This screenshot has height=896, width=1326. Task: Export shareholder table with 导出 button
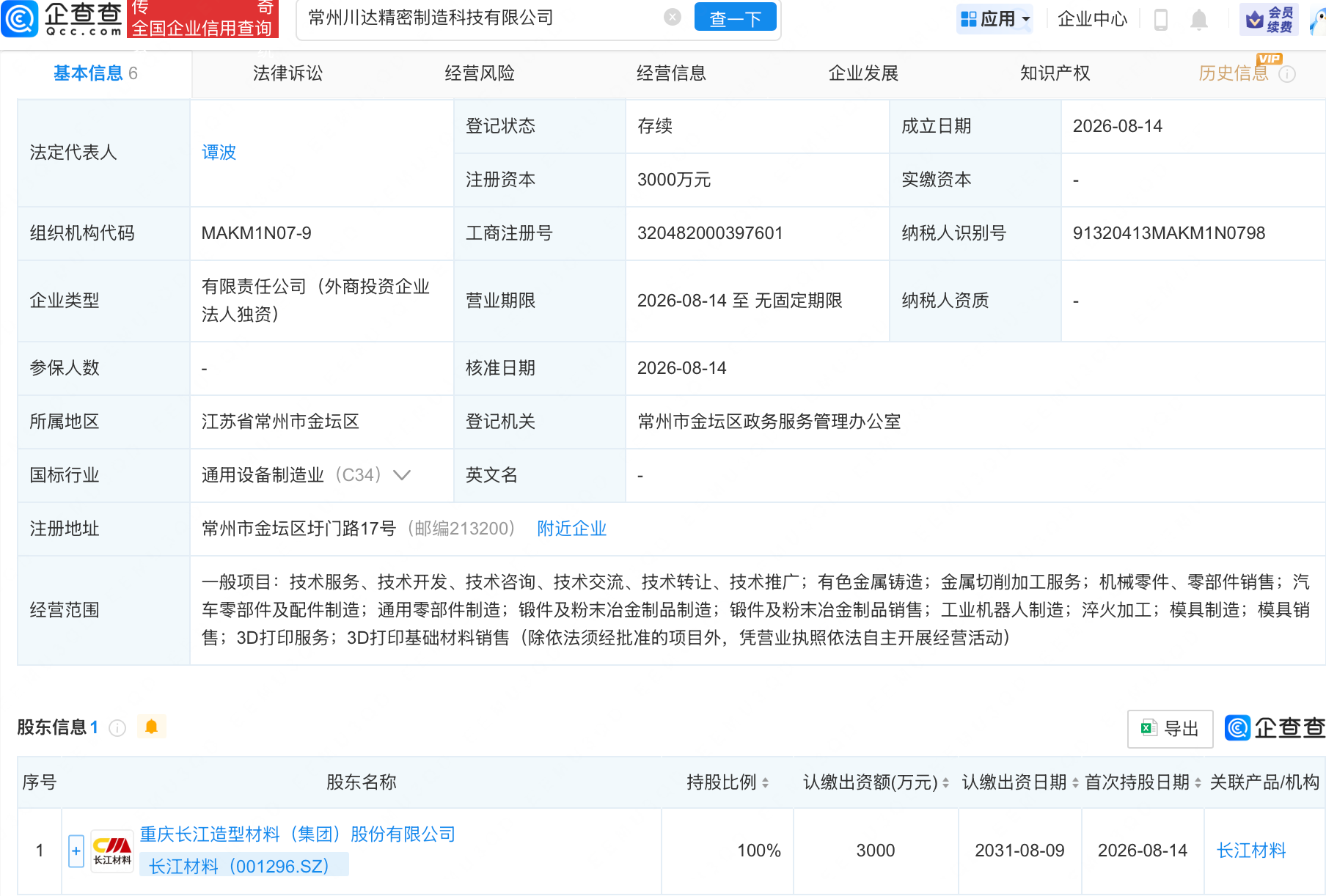1170,728
